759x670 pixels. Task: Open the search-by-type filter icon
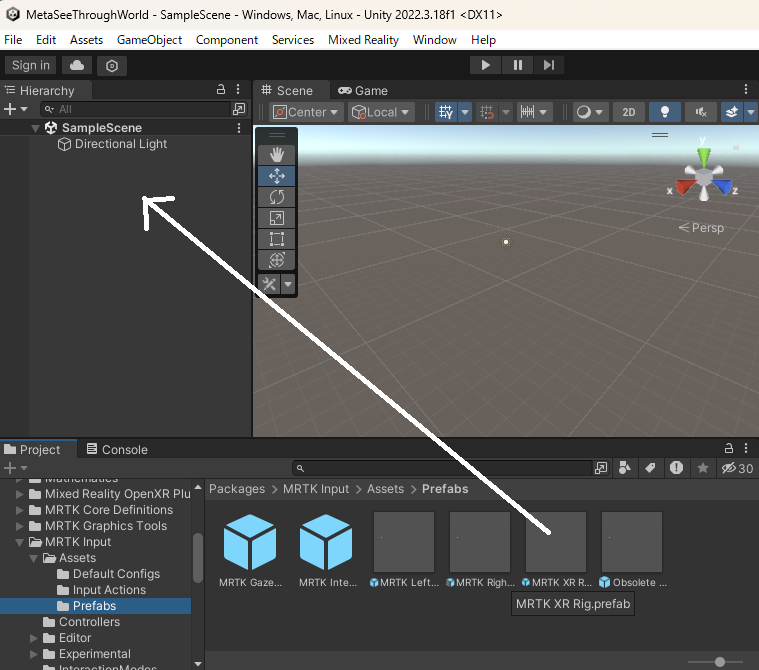[624, 468]
